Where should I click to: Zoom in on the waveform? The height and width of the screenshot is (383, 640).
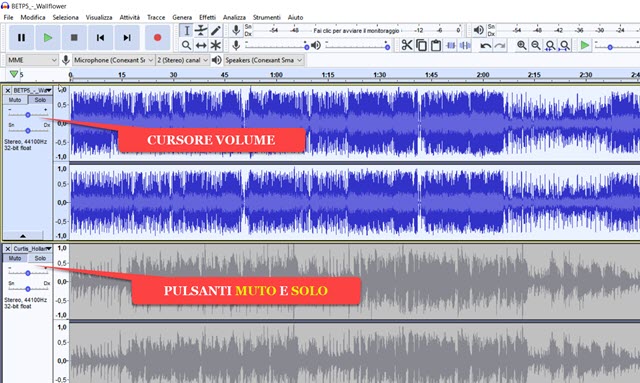(x=521, y=45)
